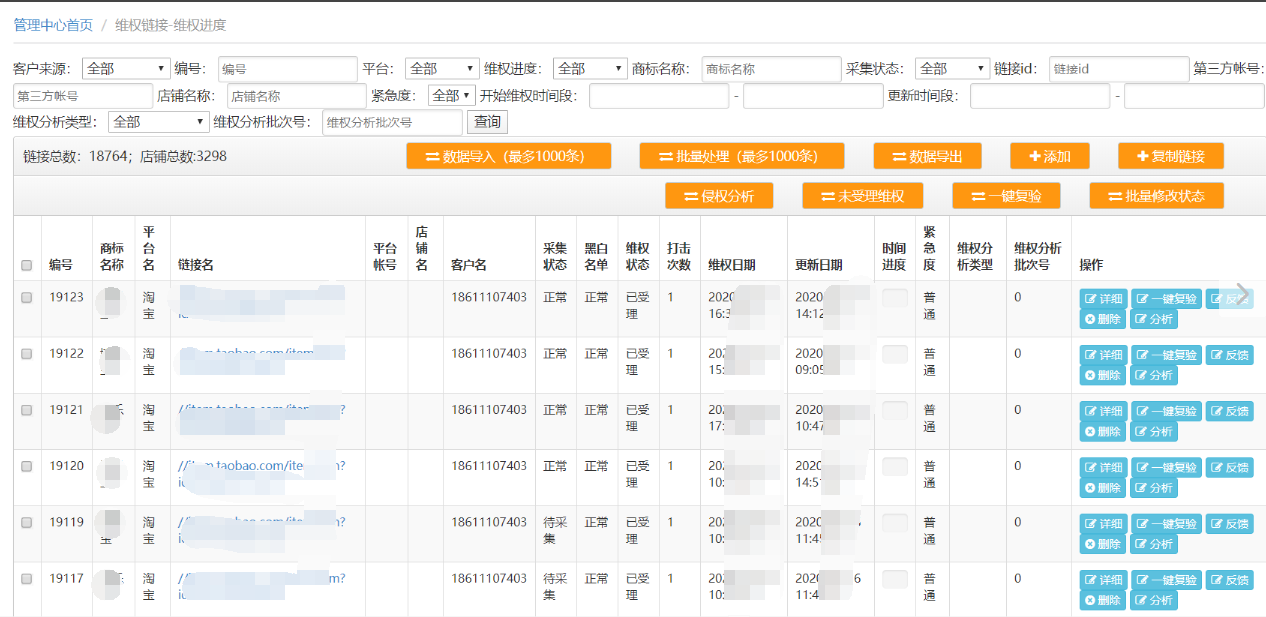The width and height of the screenshot is (1266, 617).
Task: Open the 维权分析类型 dropdown
Action: coord(158,122)
